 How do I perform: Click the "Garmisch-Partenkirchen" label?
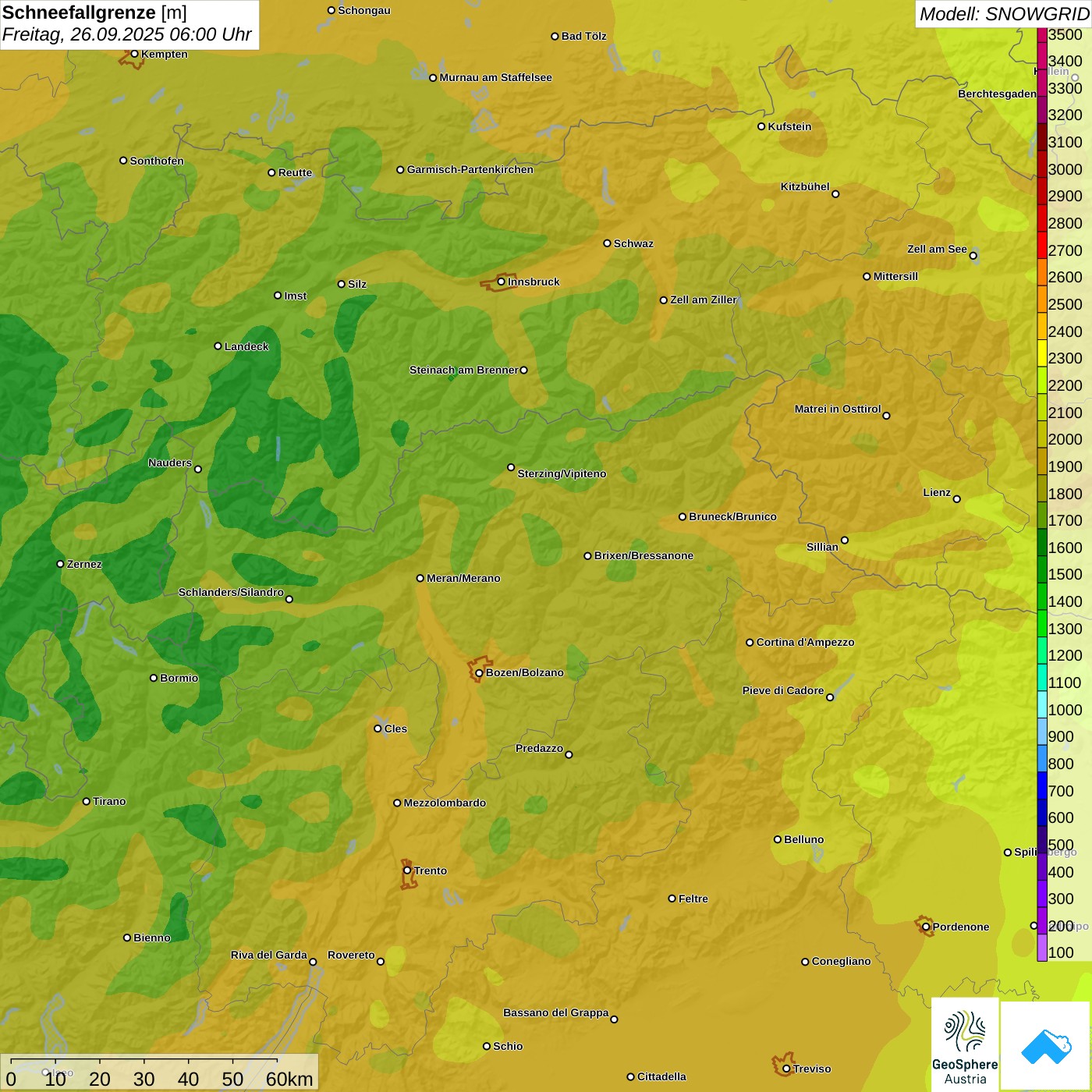[470, 169]
